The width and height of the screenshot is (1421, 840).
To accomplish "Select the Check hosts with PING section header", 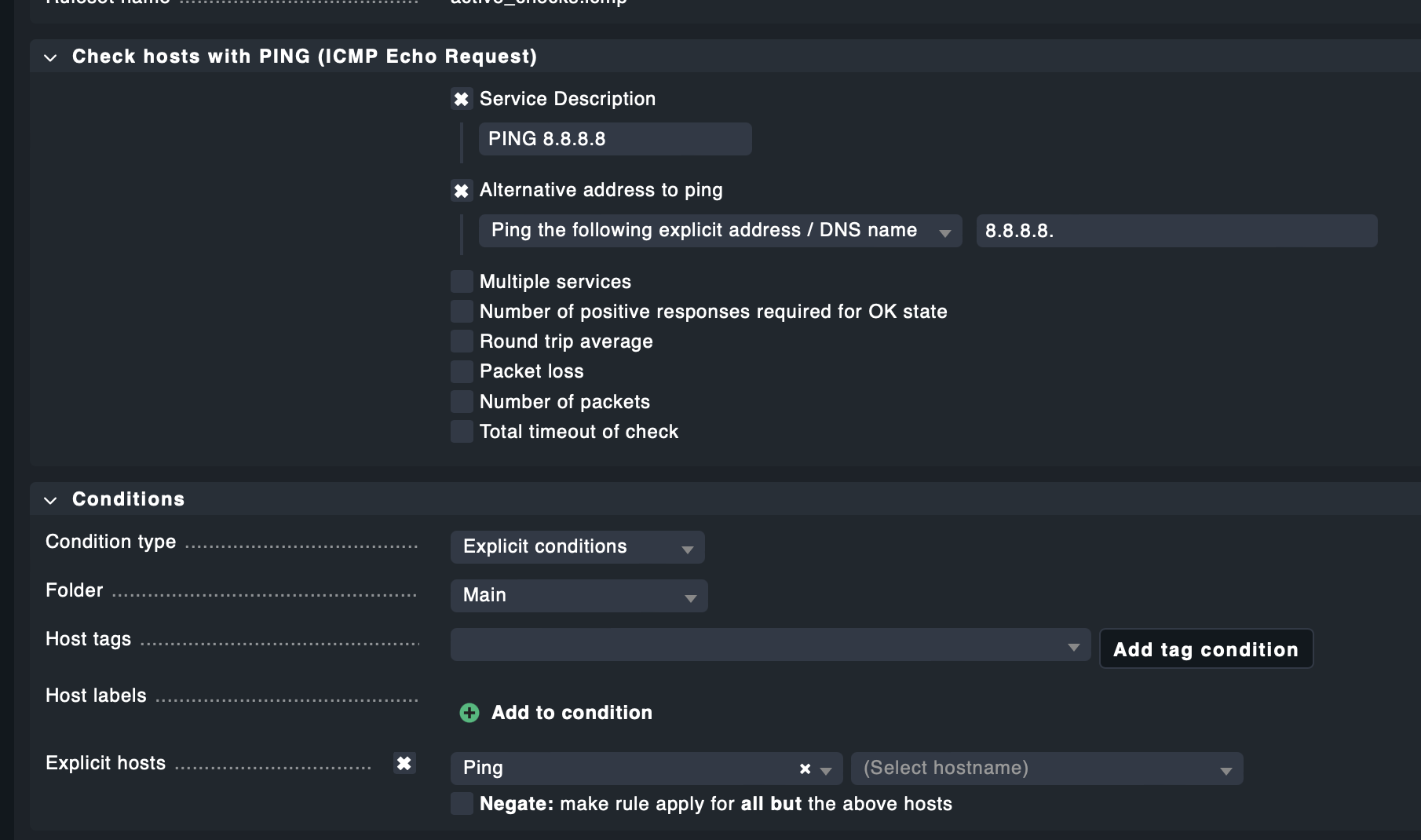I will [x=304, y=56].
